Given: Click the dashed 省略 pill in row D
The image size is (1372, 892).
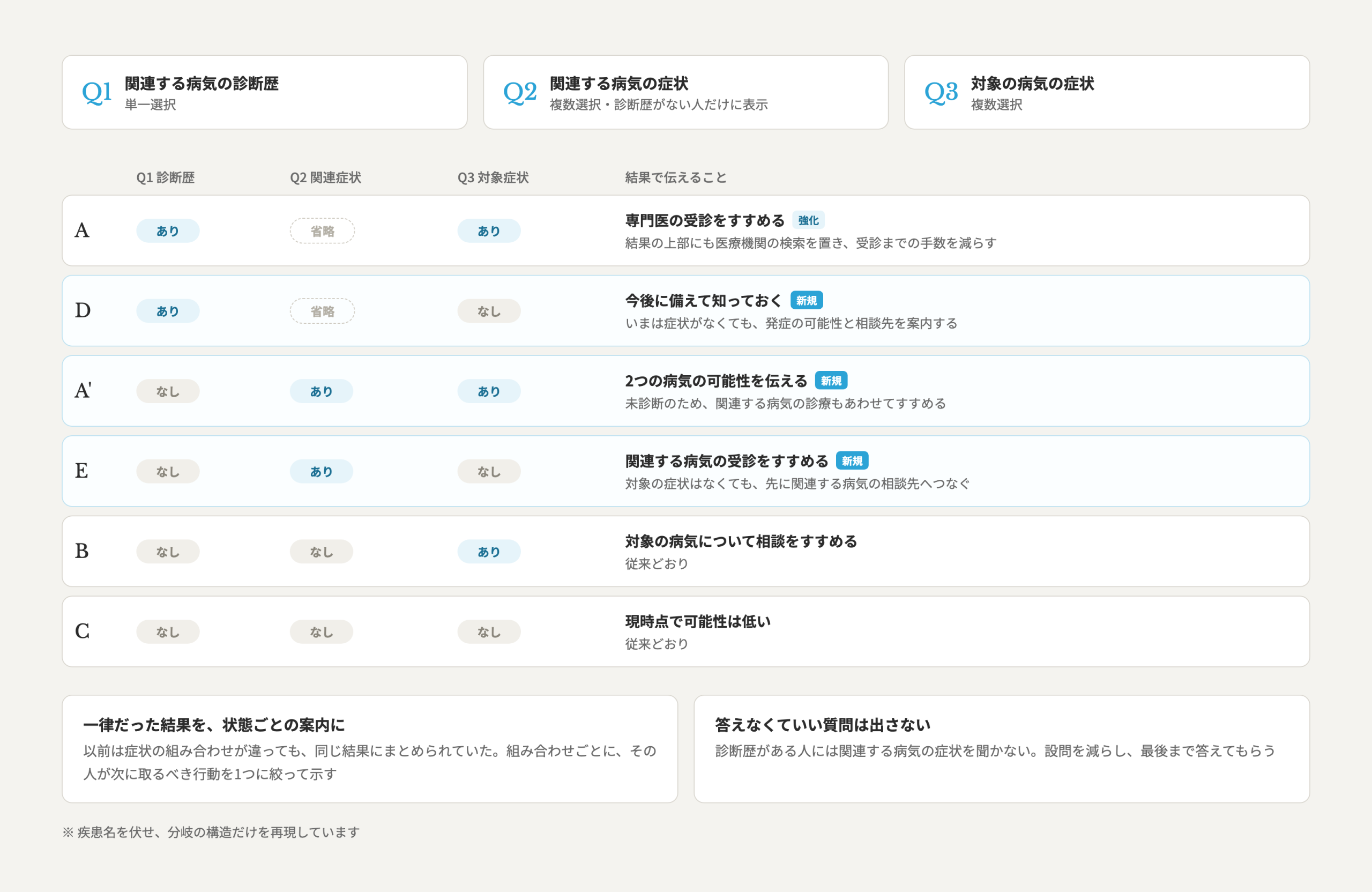Looking at the screenshot, I should point(322,311).
